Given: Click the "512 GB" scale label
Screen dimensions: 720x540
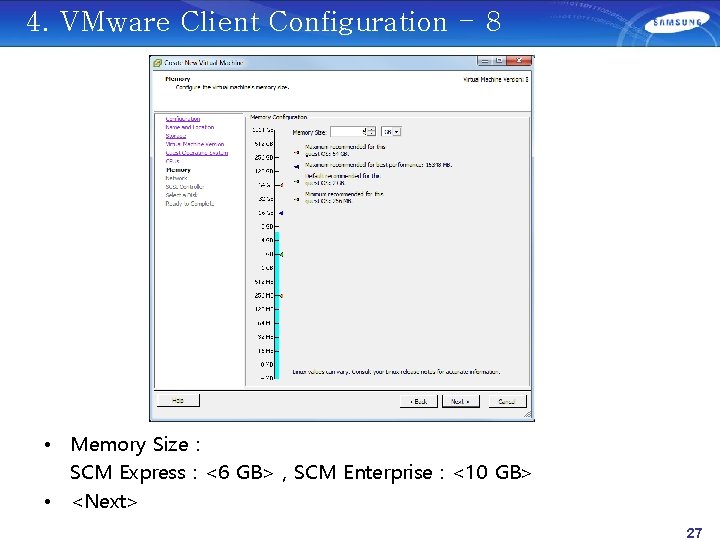Looking at the screenshot, I should (x=264, y=144).
